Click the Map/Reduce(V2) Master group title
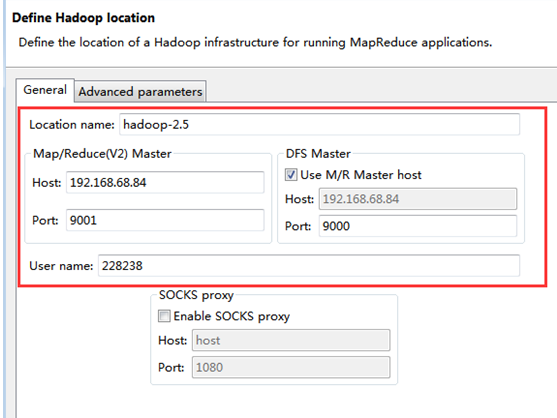Screen dimensions: 557x418 102,154
